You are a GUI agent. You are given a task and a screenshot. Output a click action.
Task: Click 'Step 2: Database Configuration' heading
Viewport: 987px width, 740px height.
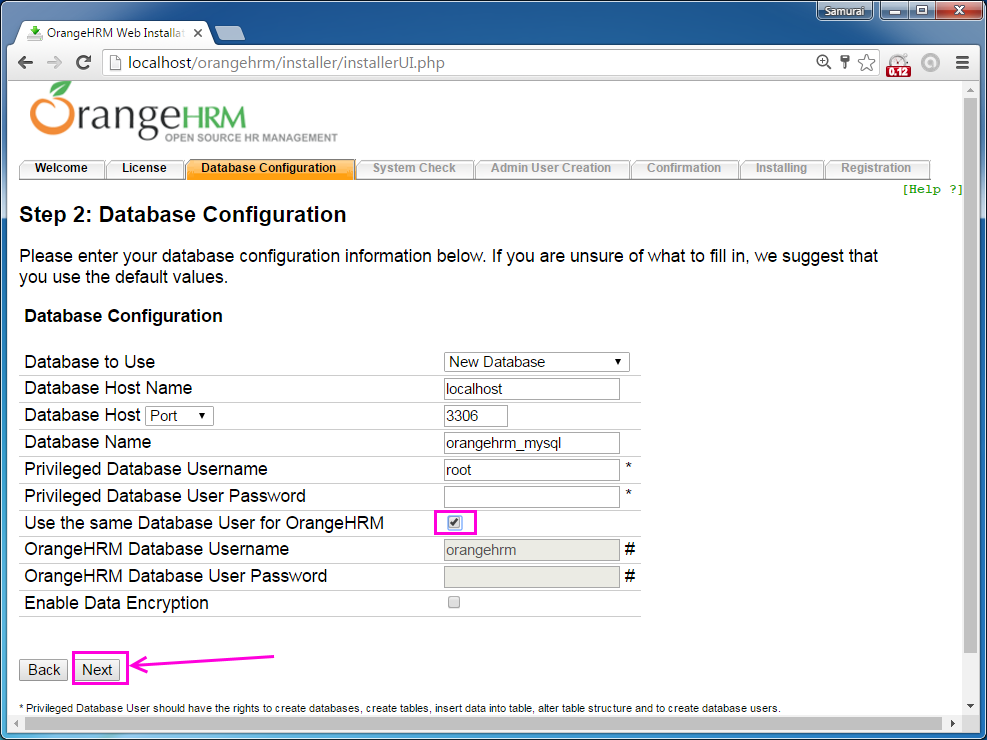coord(183,215)
